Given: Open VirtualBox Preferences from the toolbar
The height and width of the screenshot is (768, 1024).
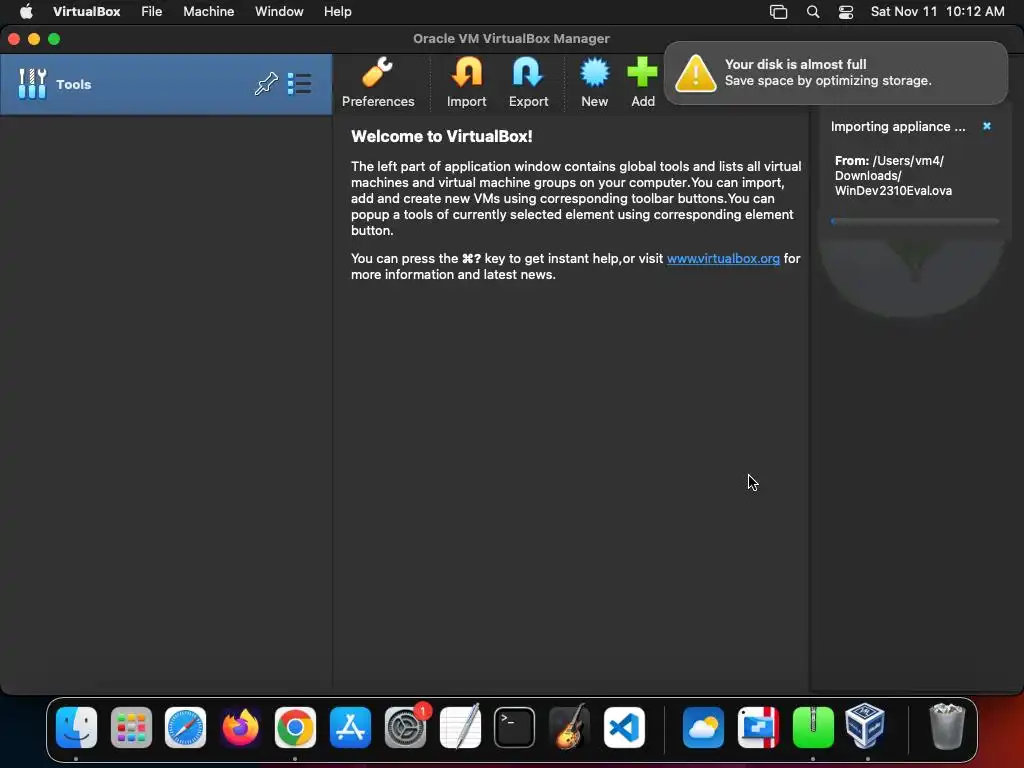Looking at the screenshot, I should [x=377, y=82].
